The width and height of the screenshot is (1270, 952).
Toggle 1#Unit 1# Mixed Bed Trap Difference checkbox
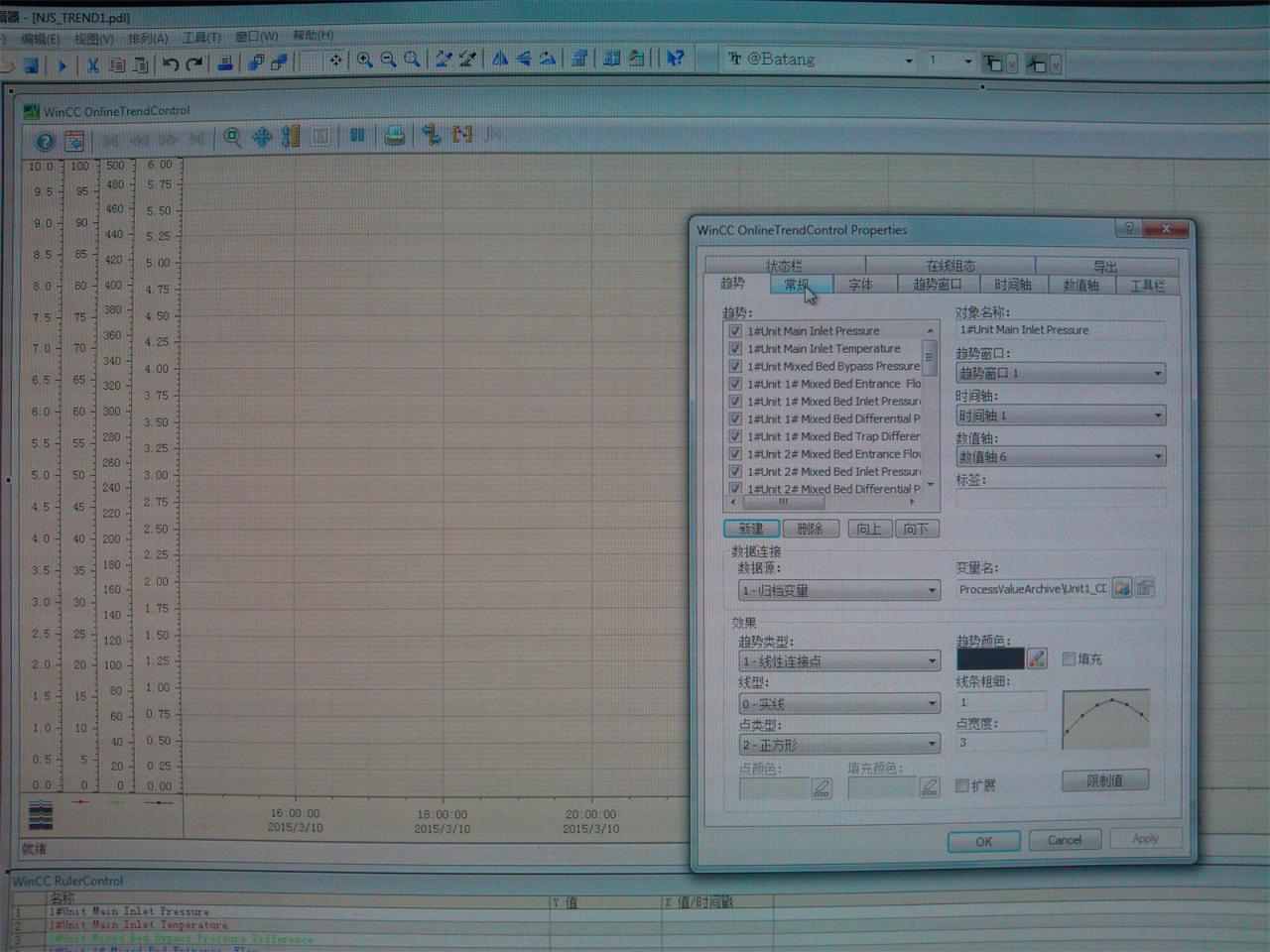click(735, 436)
